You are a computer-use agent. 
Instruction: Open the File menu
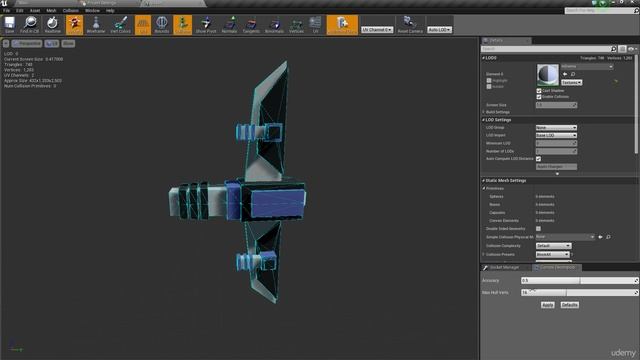(7, 11)
